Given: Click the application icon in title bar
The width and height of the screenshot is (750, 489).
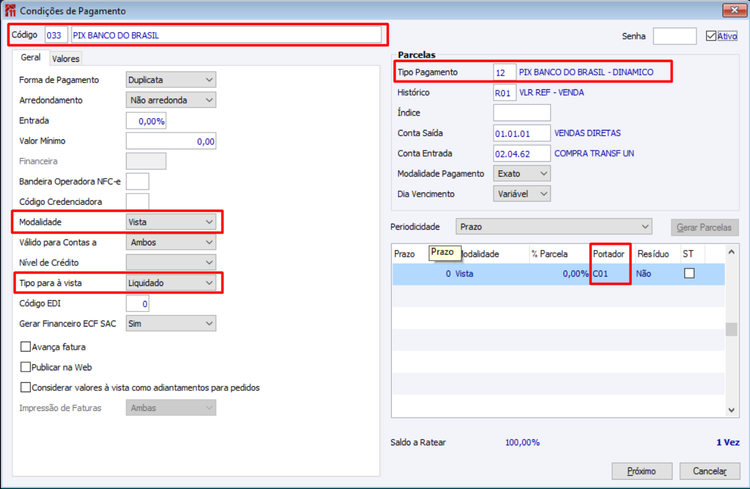Looking at the screenshot, I should [x=10, y=10].
